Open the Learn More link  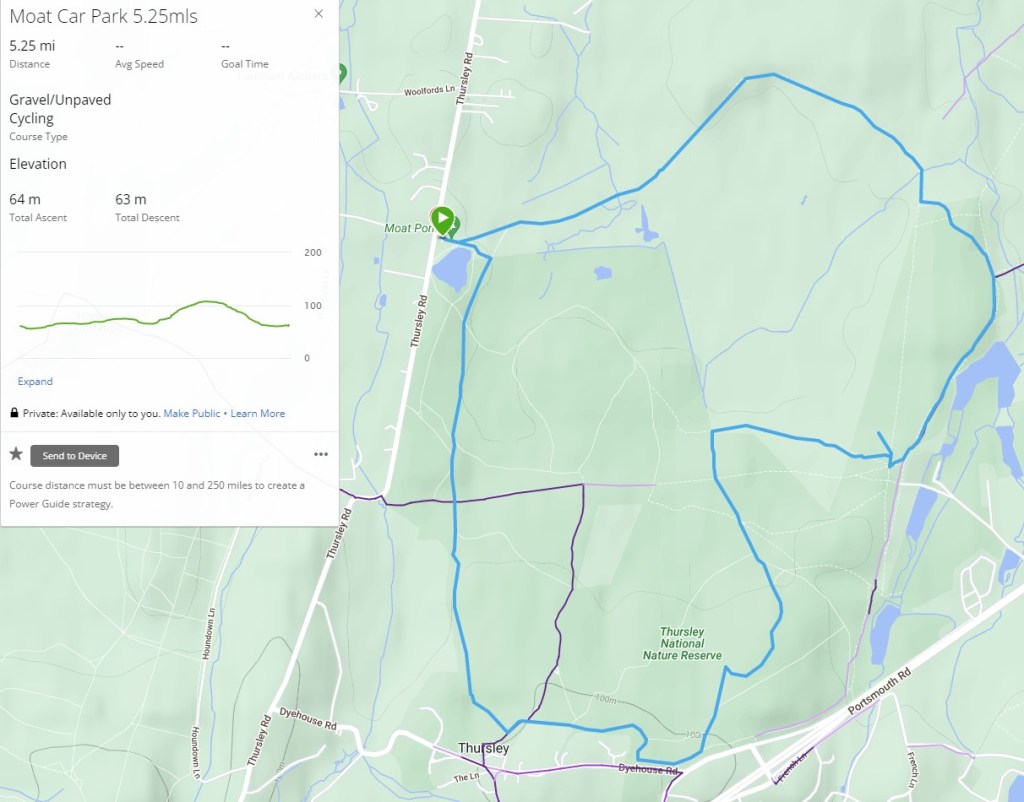257,413
